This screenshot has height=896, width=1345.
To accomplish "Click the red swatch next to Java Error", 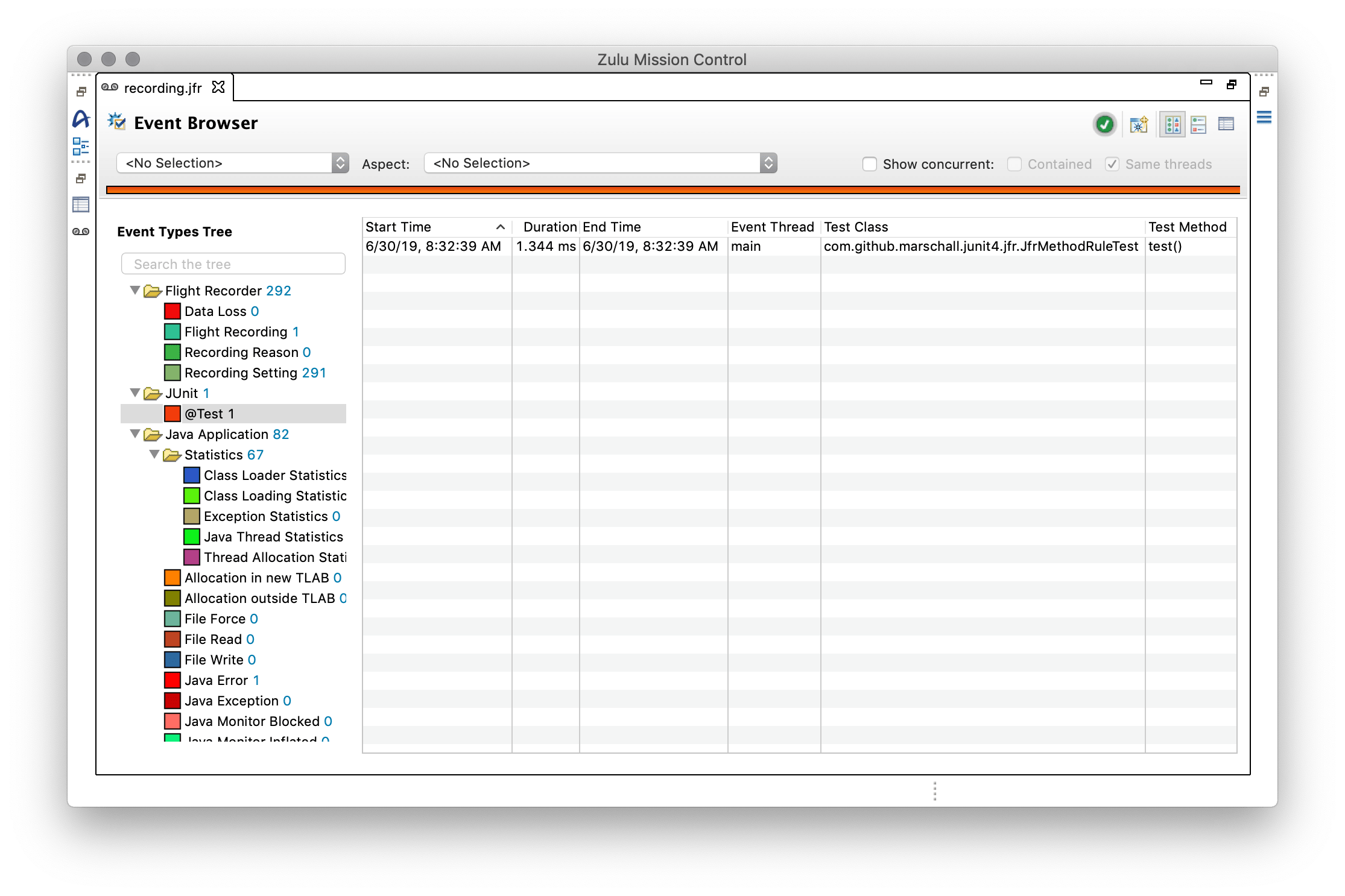I will [x=172, y=680].
